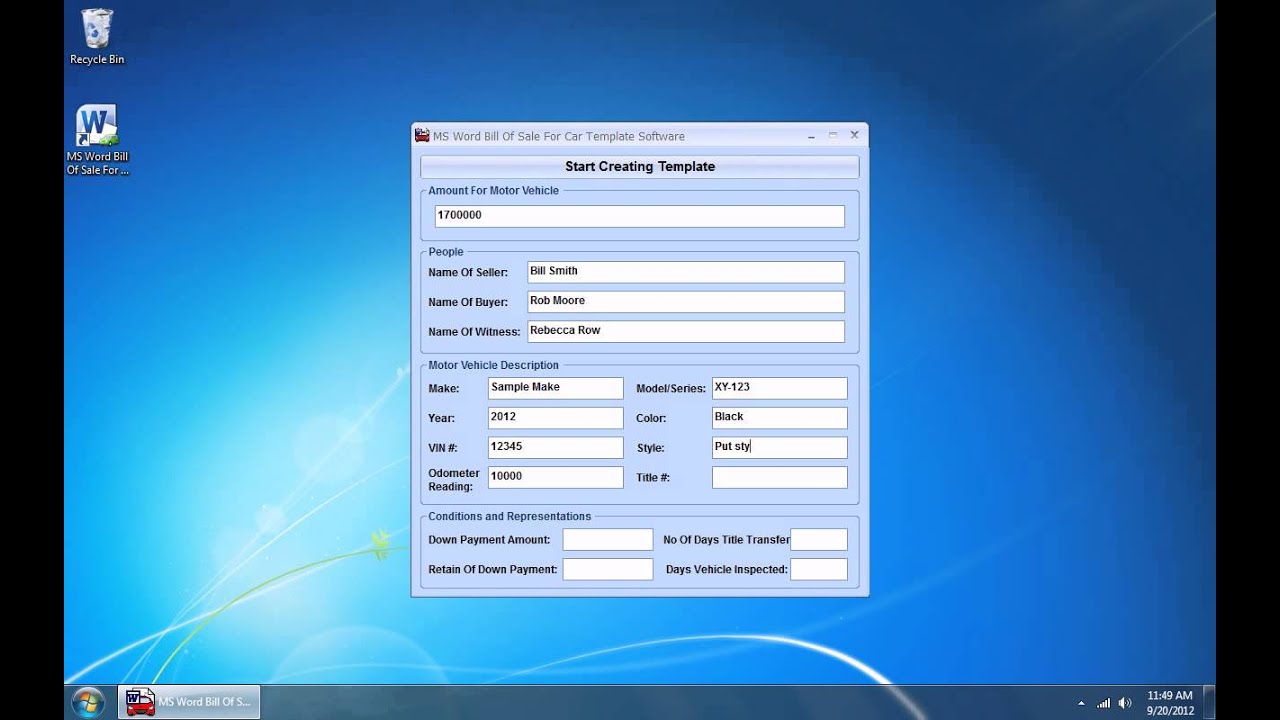Click the Retain Of Down Payment field
The width and height of the screenshot is (1280, 720).
tap(608, 570)
